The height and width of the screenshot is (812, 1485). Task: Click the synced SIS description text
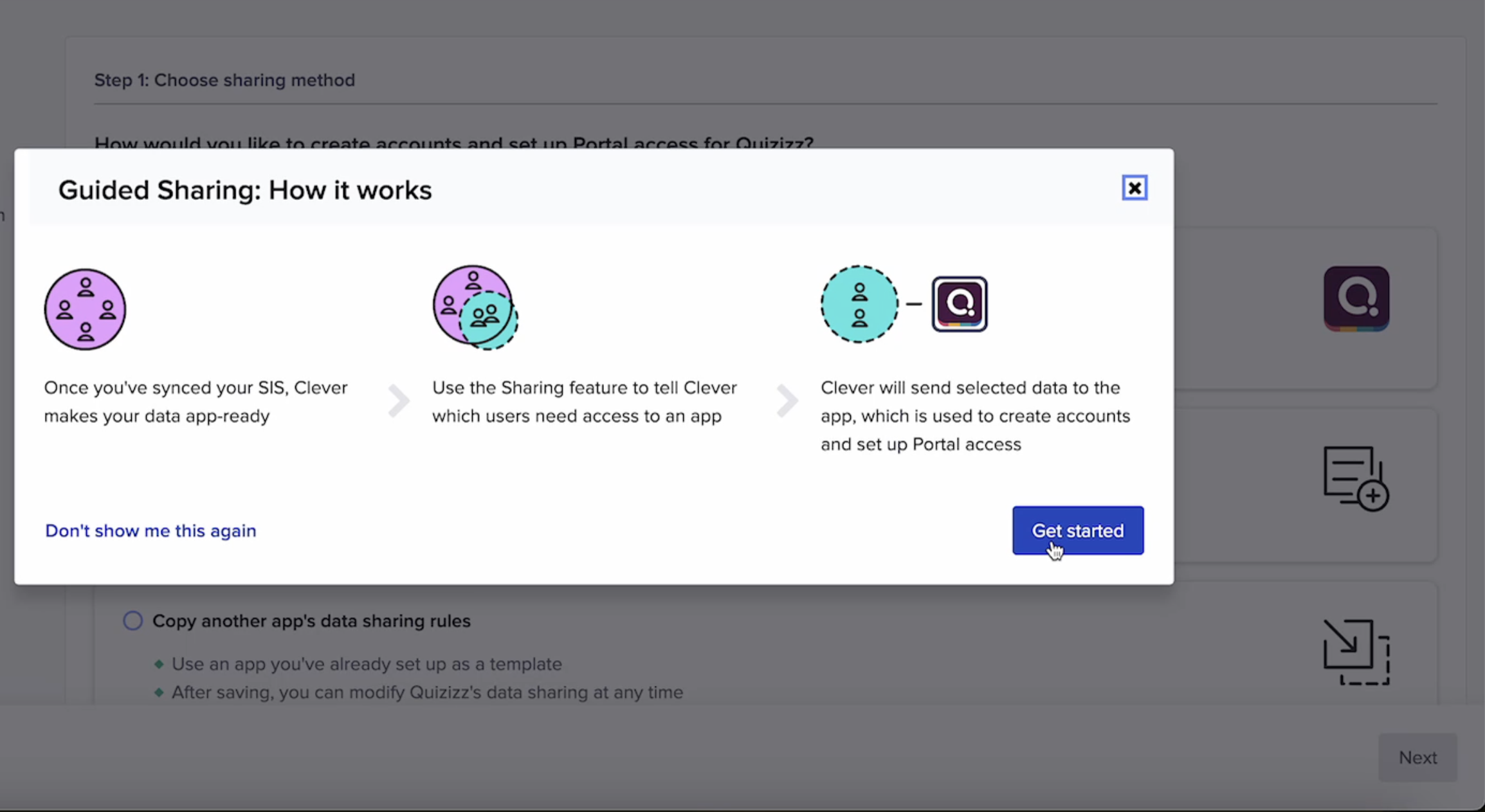(196, 402)
